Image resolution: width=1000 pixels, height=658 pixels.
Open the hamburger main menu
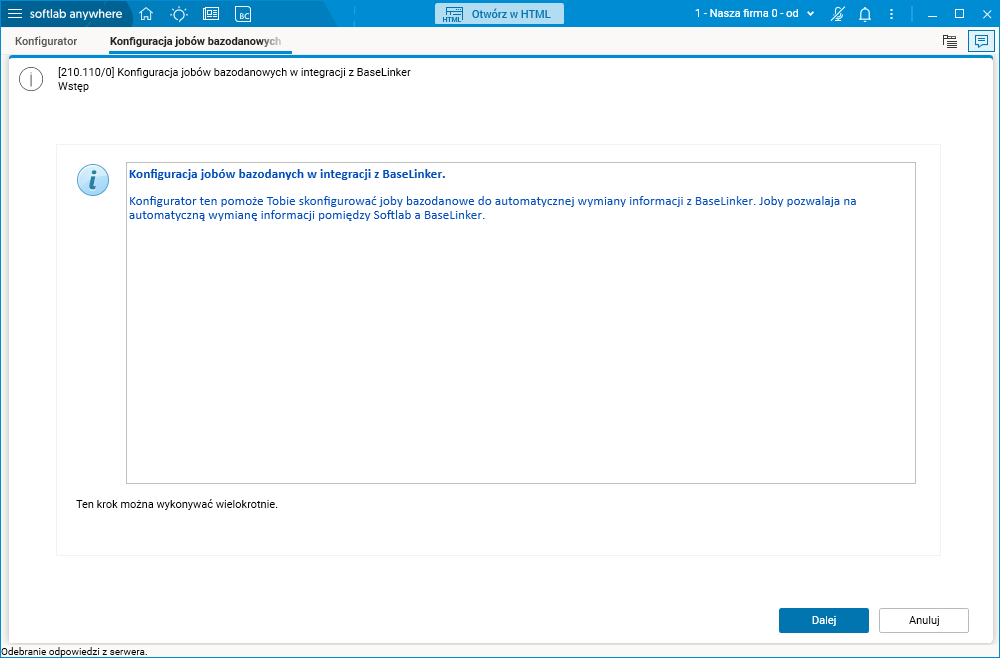tap(14, 14)
